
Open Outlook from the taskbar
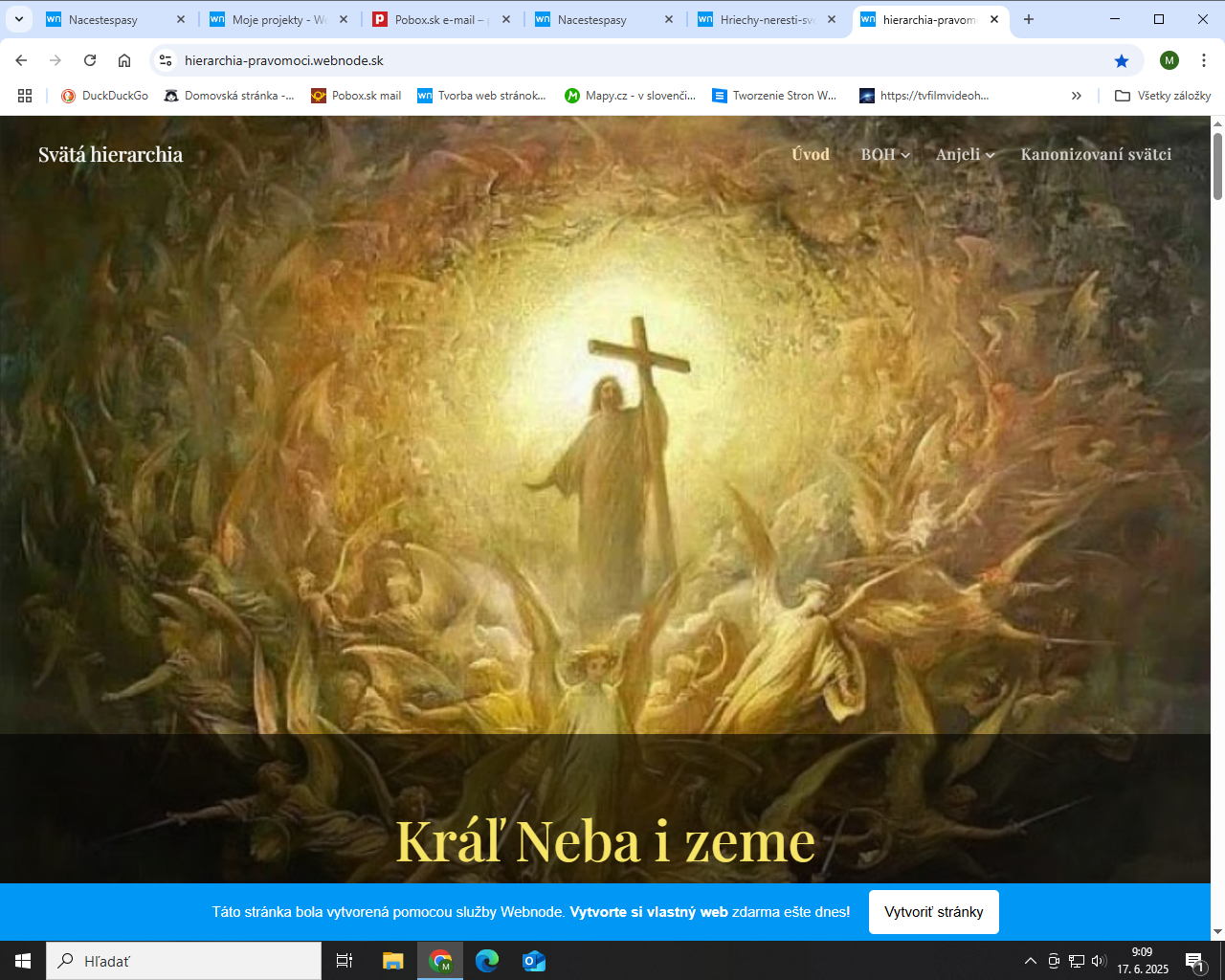(x=534, y=961)
